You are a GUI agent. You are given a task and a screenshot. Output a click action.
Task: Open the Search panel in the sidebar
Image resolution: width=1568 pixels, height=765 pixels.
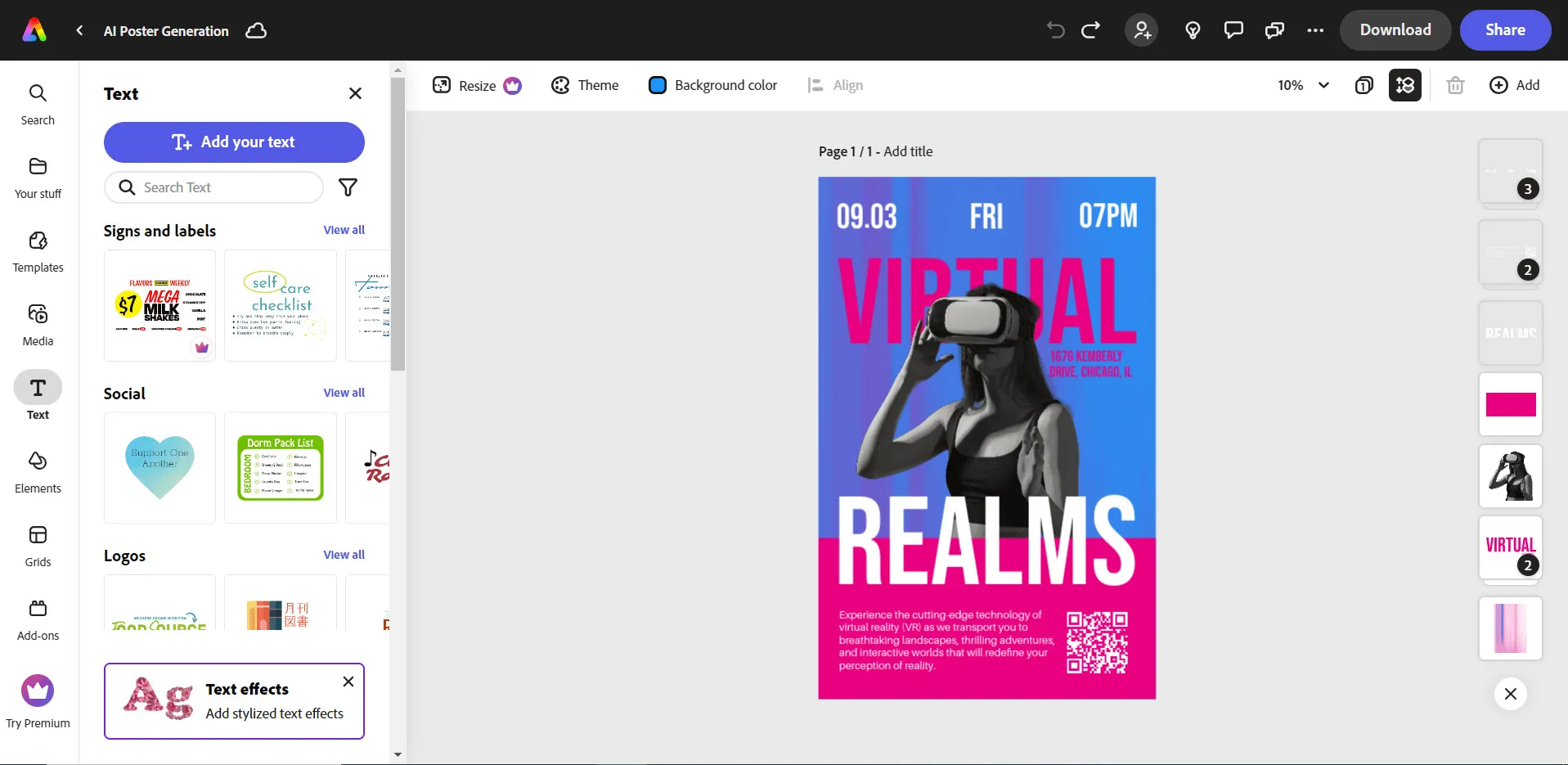point(38,102)
